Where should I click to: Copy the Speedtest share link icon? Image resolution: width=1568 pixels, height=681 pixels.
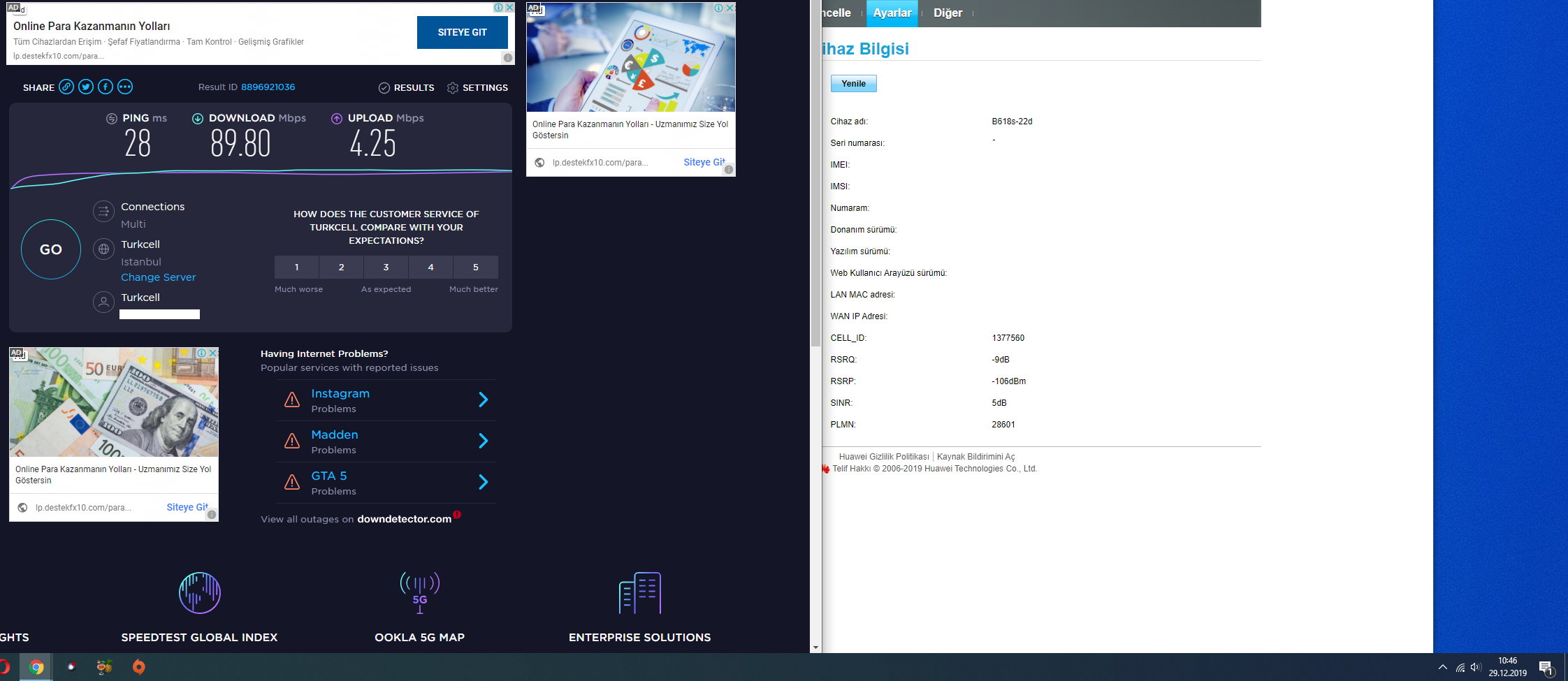pyautogui.click(x=66, y=87)
